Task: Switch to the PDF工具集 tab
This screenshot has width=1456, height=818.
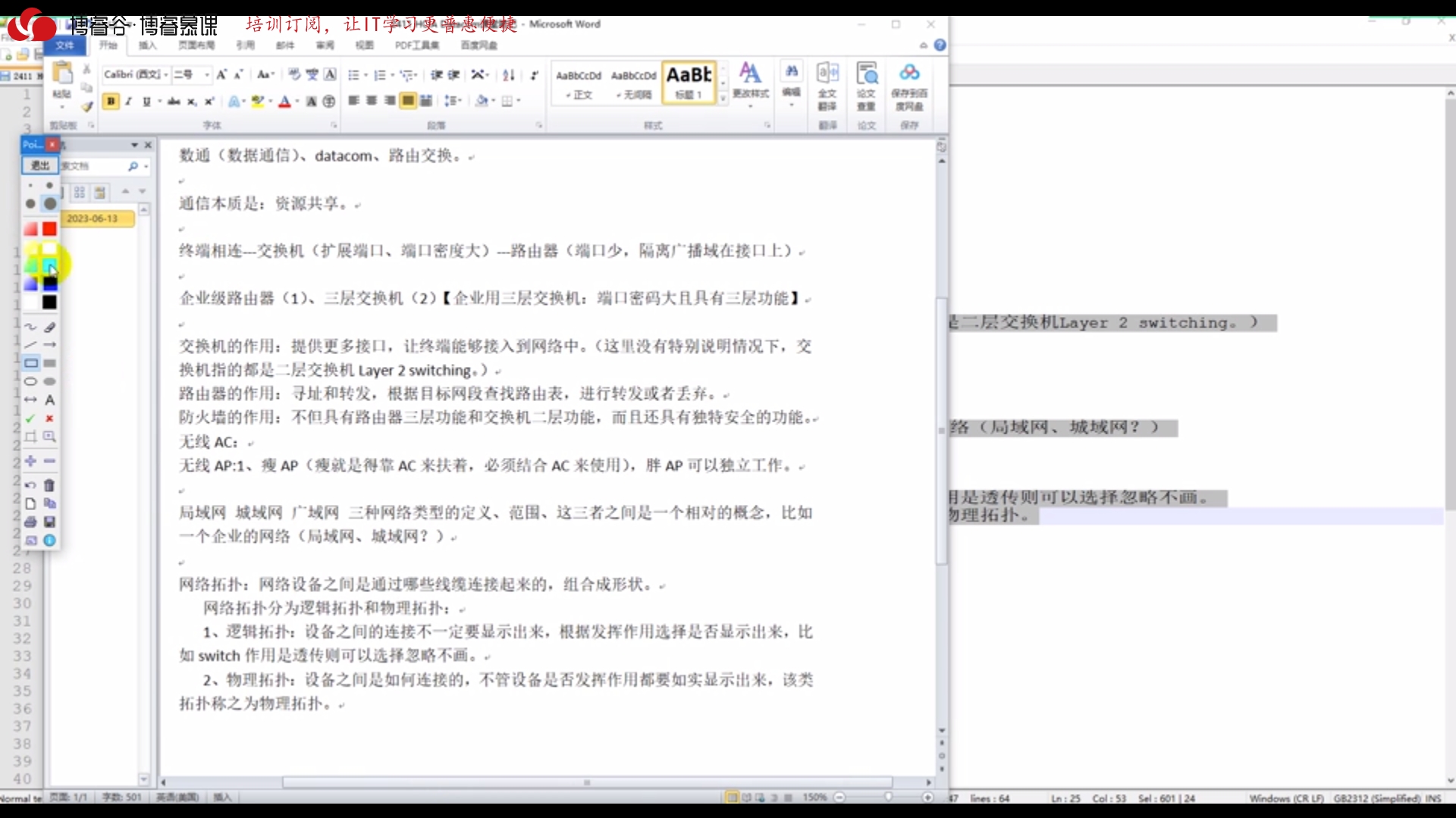Action: [417, 45]
